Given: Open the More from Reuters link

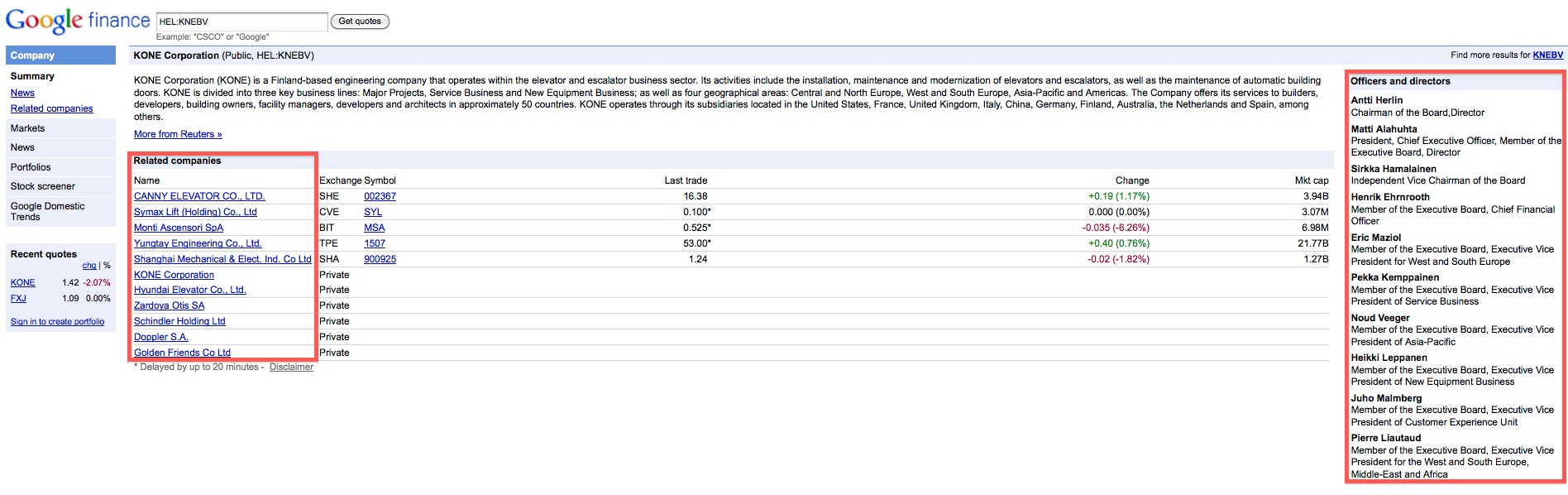Looking at the screenshot, I should [x=178, y=134].
